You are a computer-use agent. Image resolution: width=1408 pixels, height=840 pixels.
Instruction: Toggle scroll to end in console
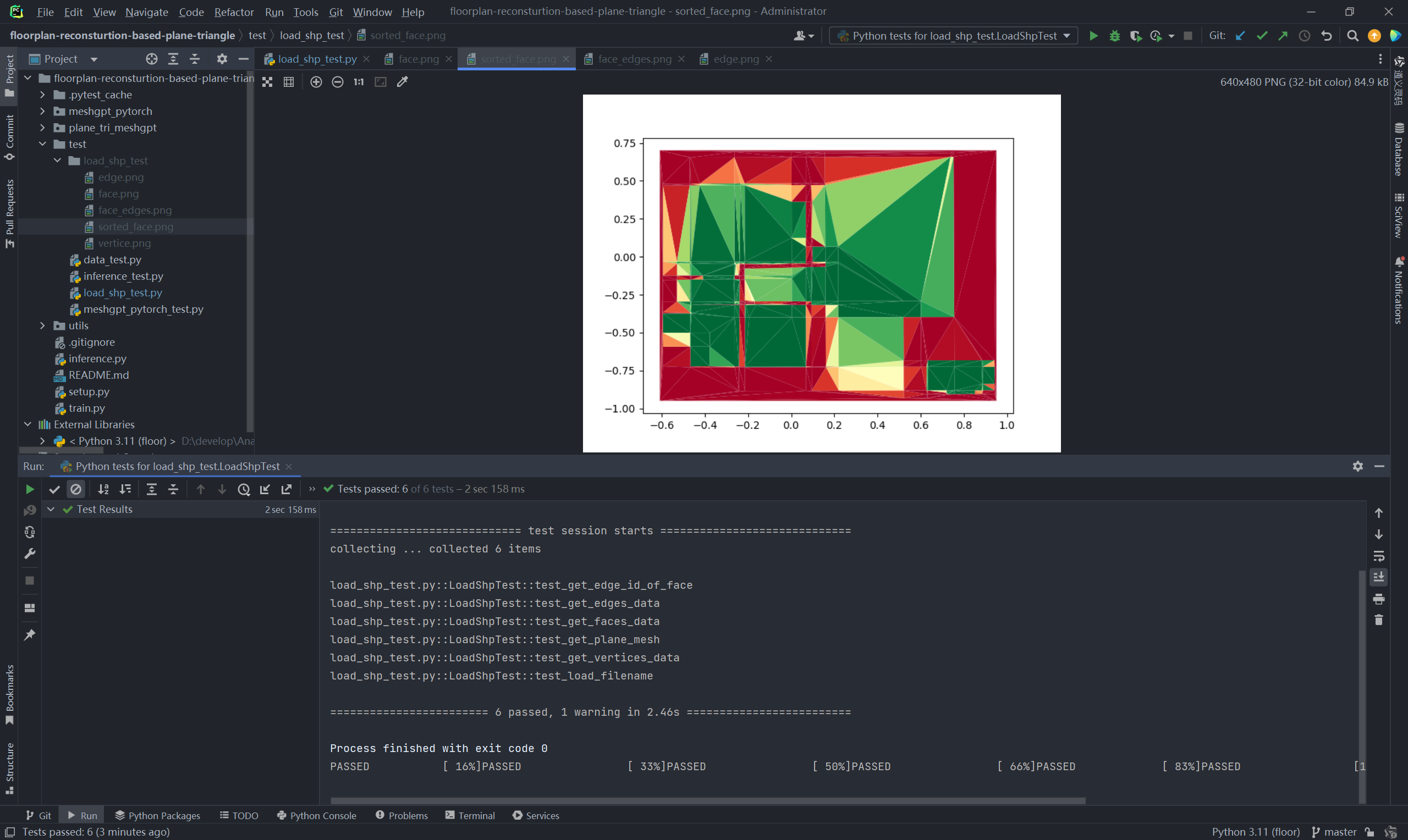(1378, 577)
